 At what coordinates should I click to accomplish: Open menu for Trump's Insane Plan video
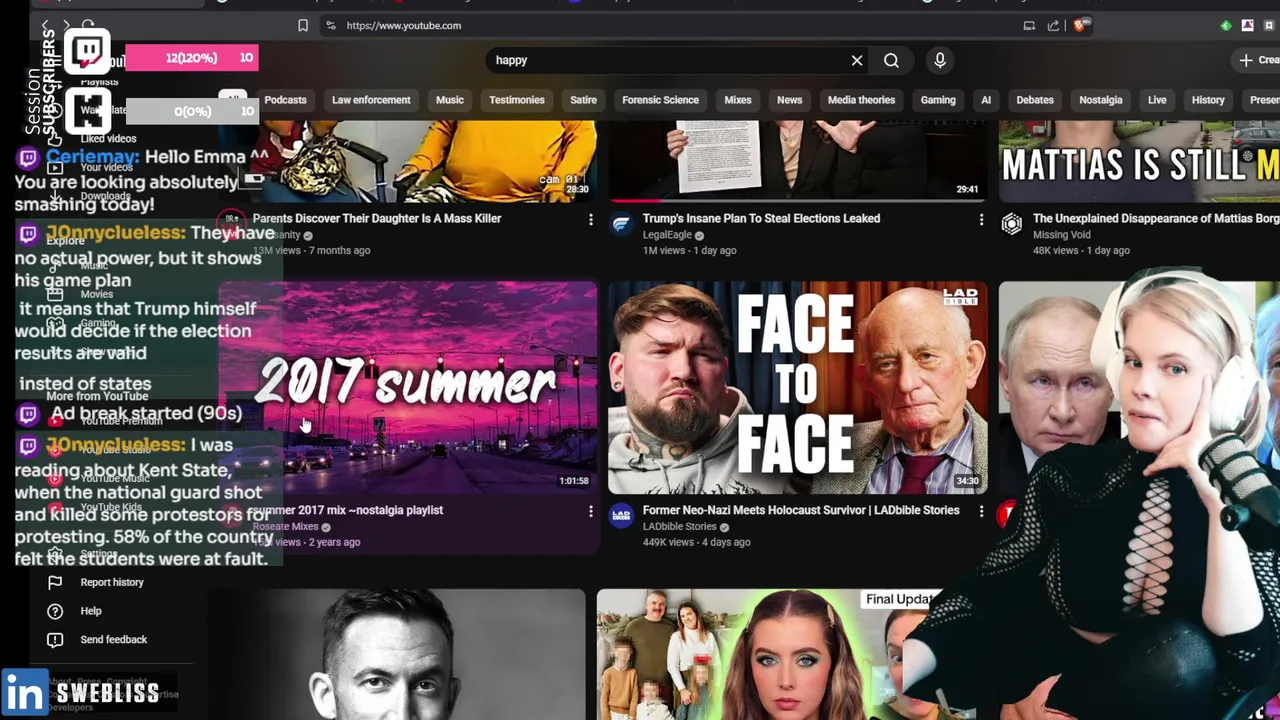pyautogui.click(x=981, y=219)
